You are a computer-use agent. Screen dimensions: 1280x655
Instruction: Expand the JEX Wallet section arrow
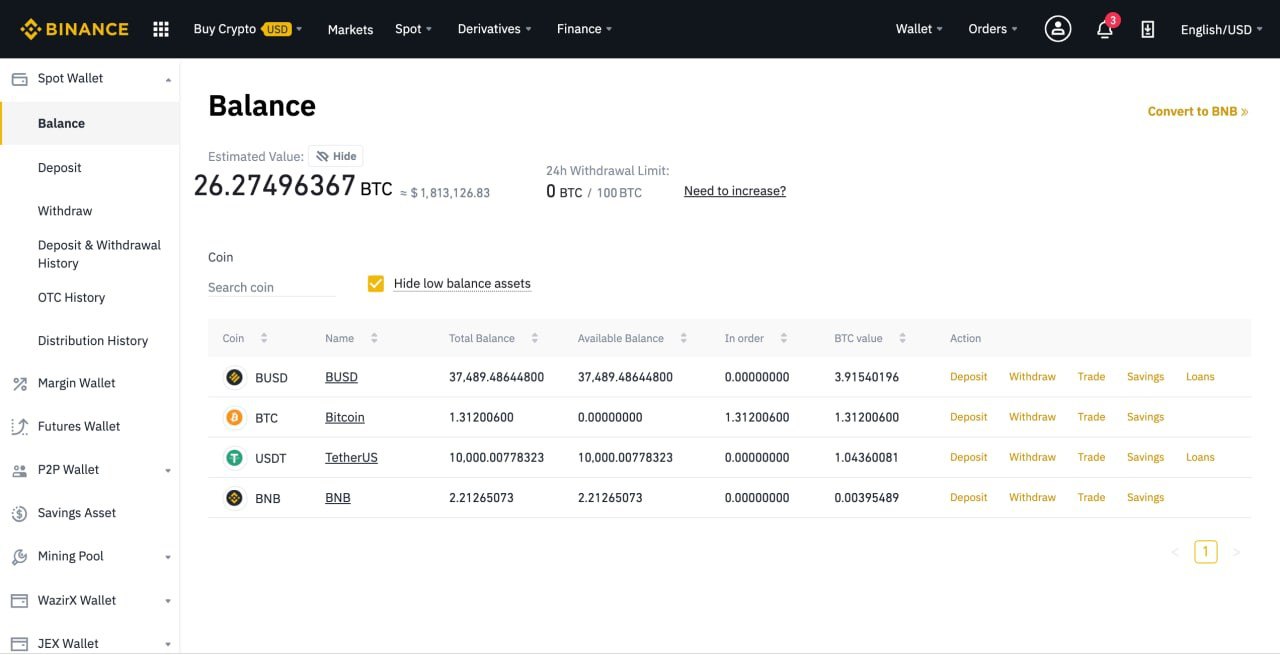(168, 644)
